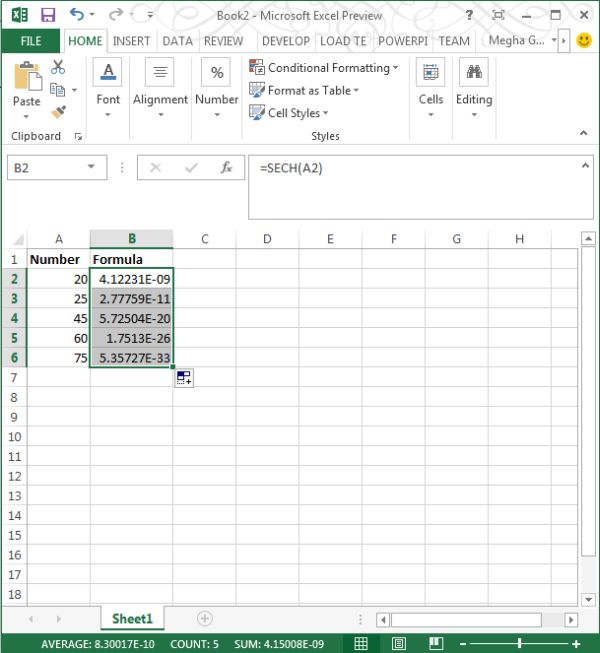The height and width of the screenshot is (653, 600).
Task: Click the vertical scroll up arrow
Action: [588, 239]
